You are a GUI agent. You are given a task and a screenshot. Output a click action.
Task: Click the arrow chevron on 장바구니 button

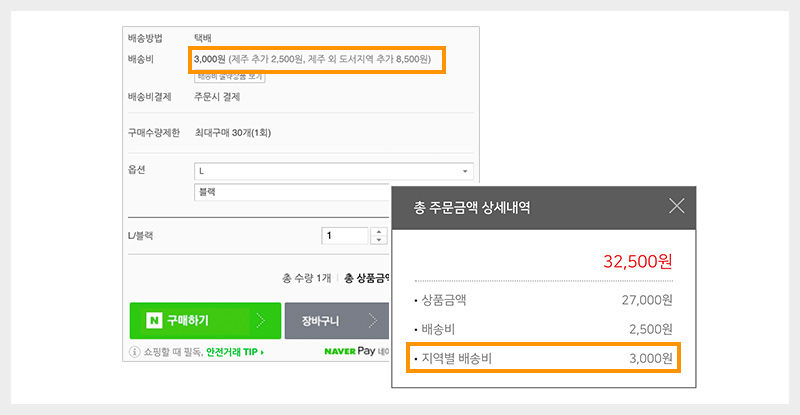370,321
